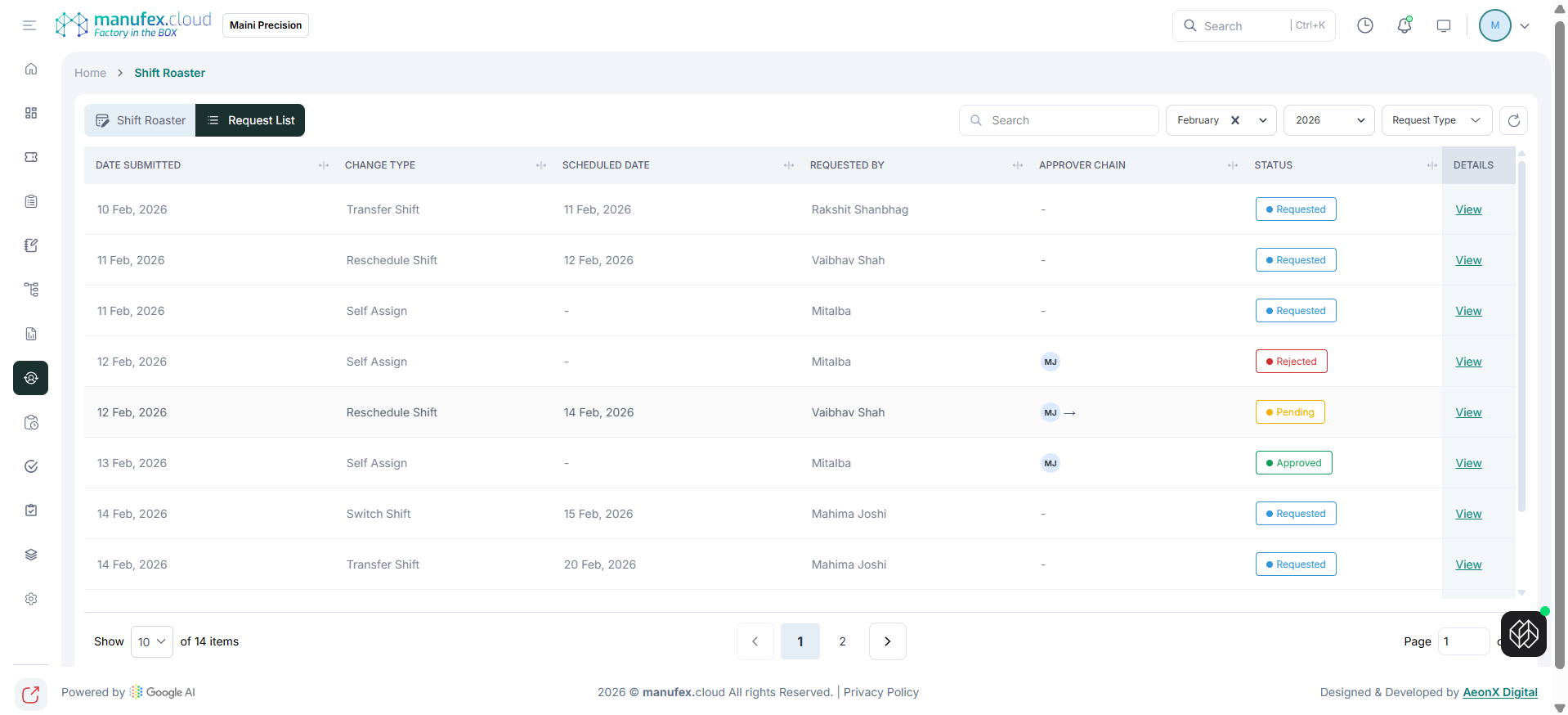Click the hamburger menu icon
The height and width of the screenshot is (715, 1568).
click(29, 25)
